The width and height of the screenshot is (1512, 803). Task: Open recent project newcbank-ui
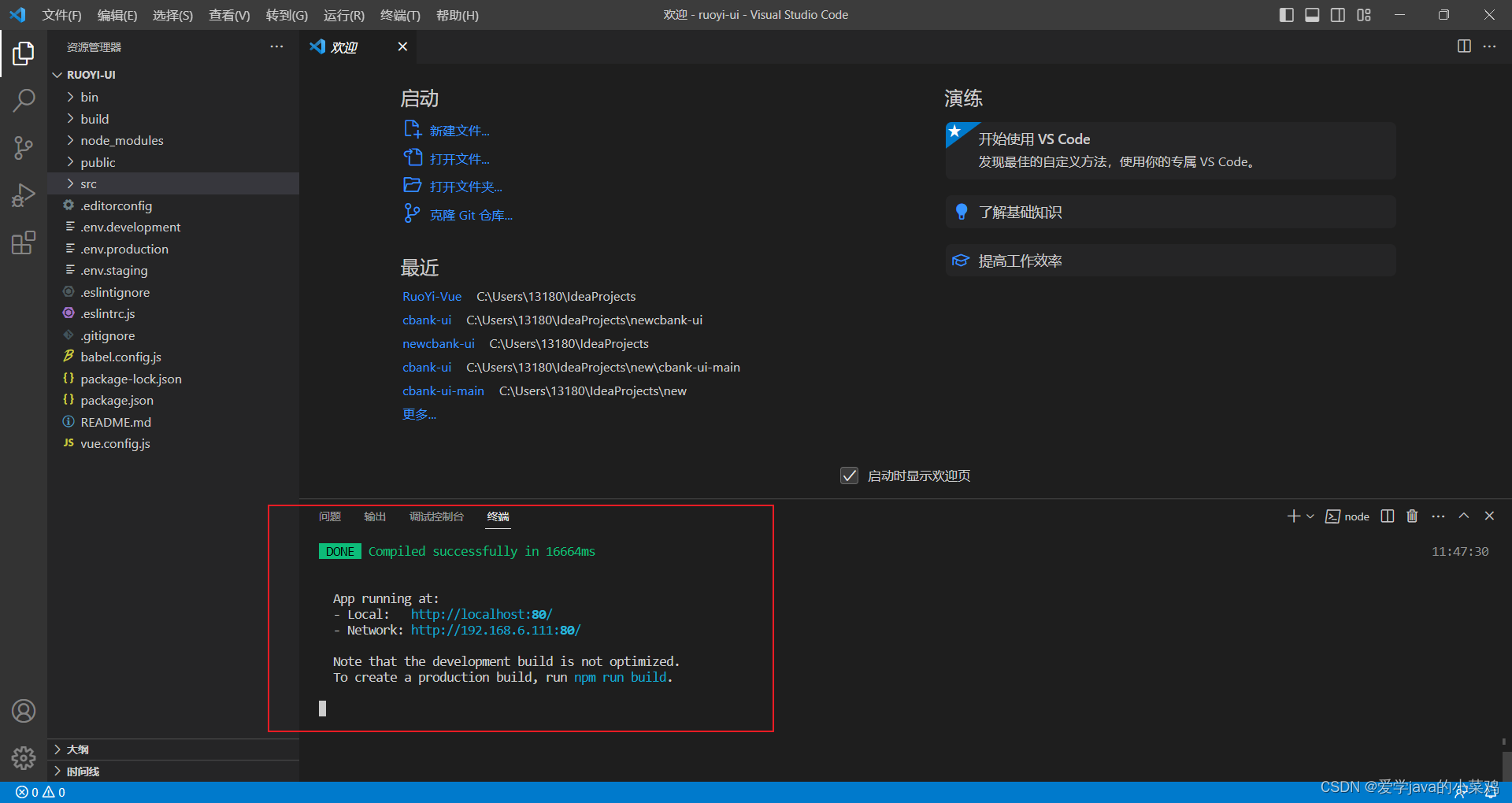click(439, 343)
